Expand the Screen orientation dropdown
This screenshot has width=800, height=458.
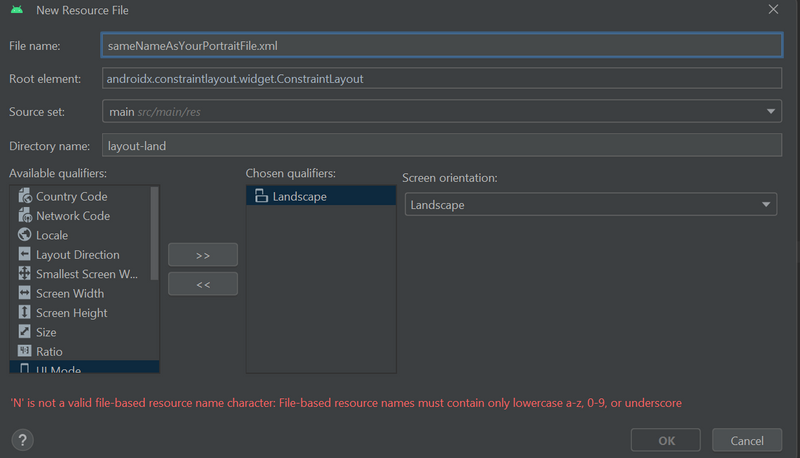click(589, 205)
